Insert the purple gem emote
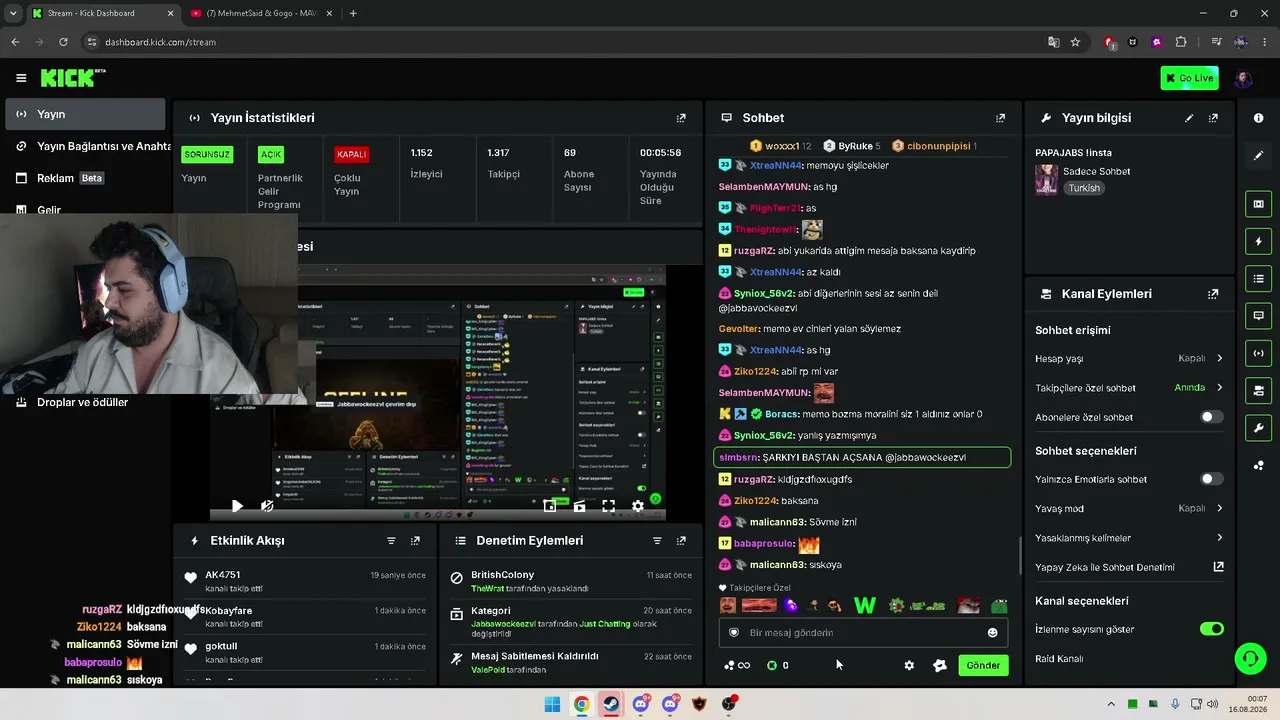 pyautogui.click(x=791, y=605)
